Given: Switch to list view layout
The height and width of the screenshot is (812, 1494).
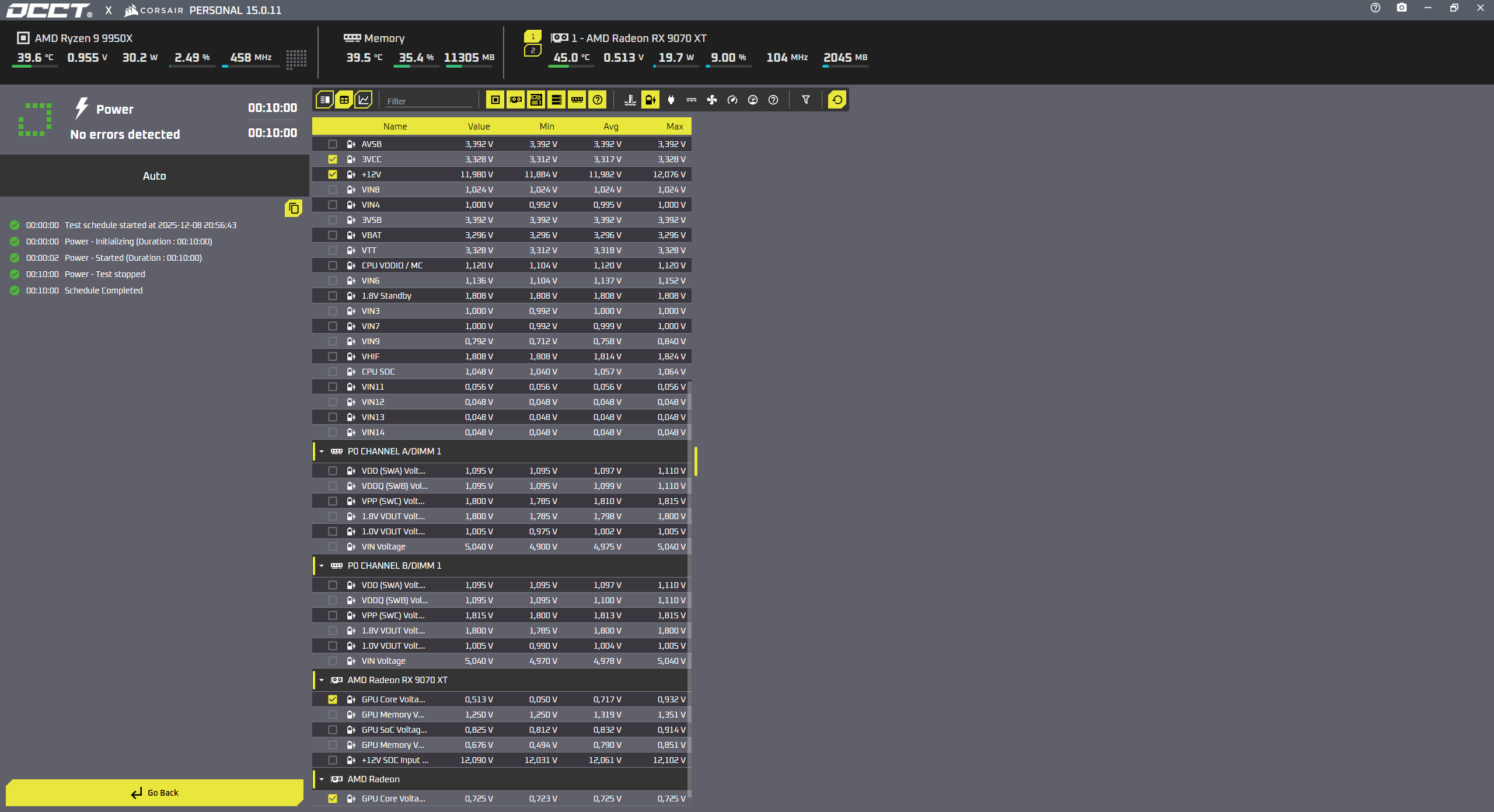Looking at the screenshot, I should click(325, 100).
